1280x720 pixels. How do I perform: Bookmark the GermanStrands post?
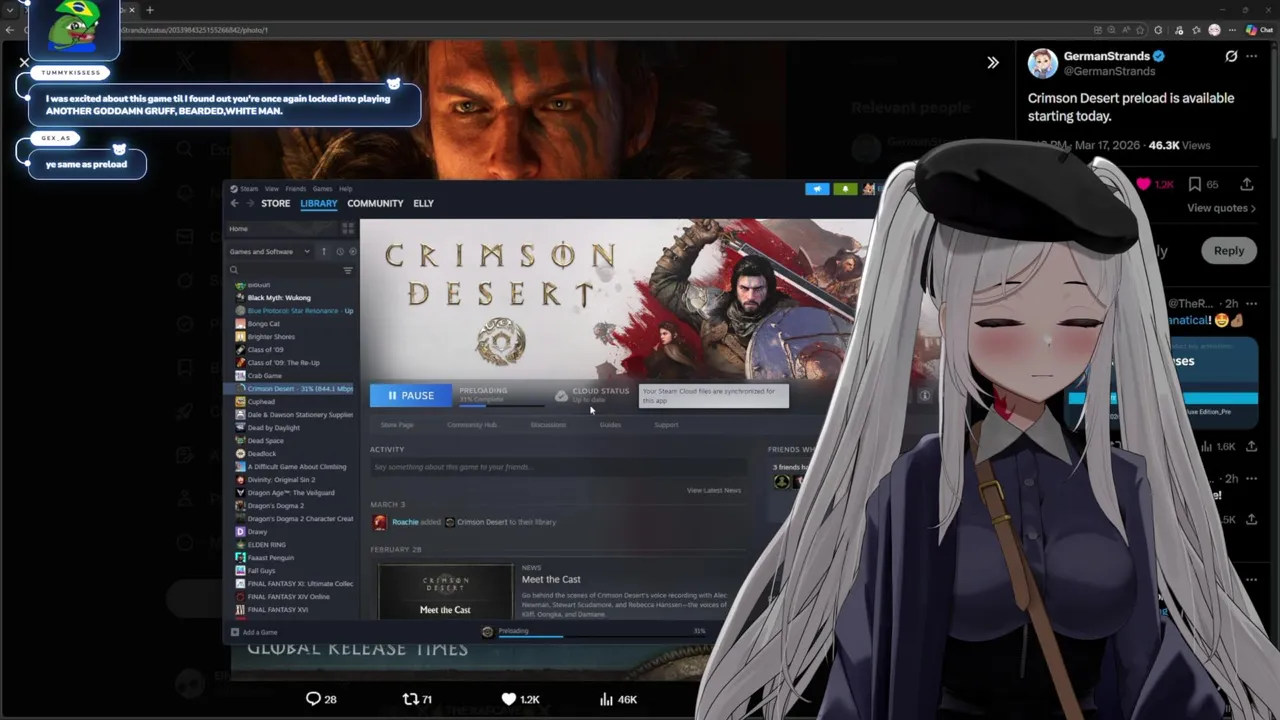tap(1194, 184)
